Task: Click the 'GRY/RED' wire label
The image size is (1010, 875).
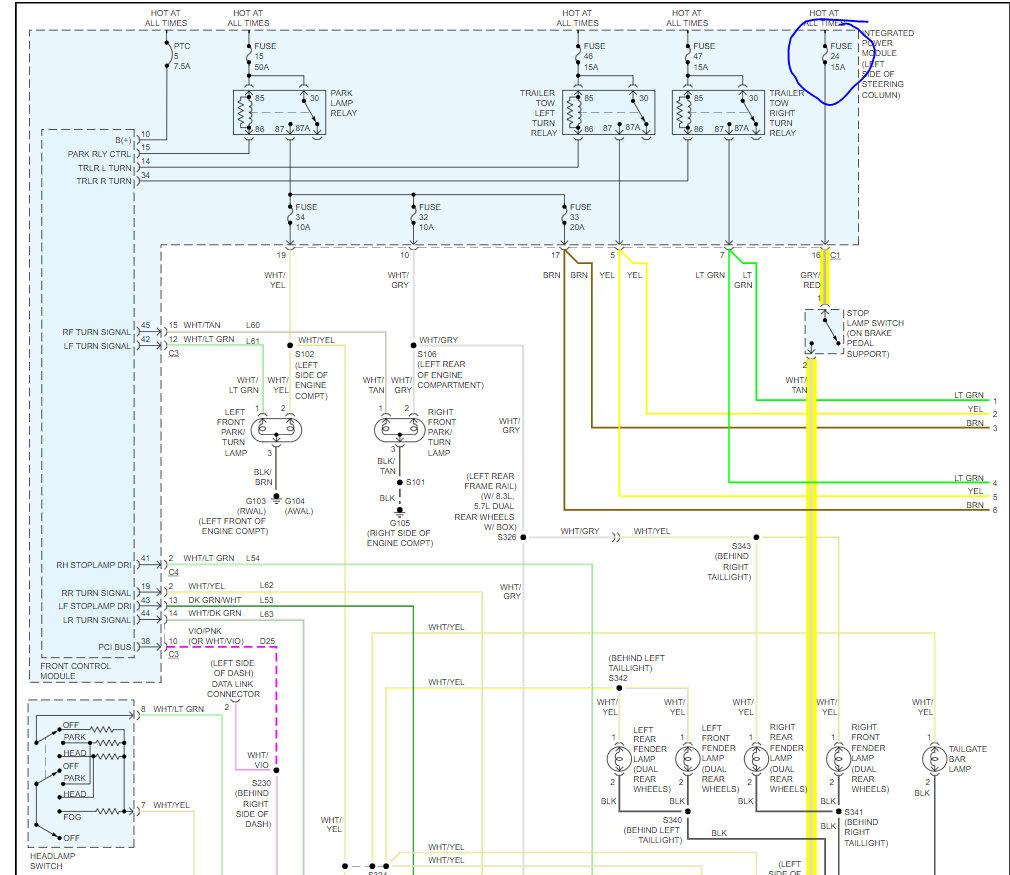Action: [810, 280]
